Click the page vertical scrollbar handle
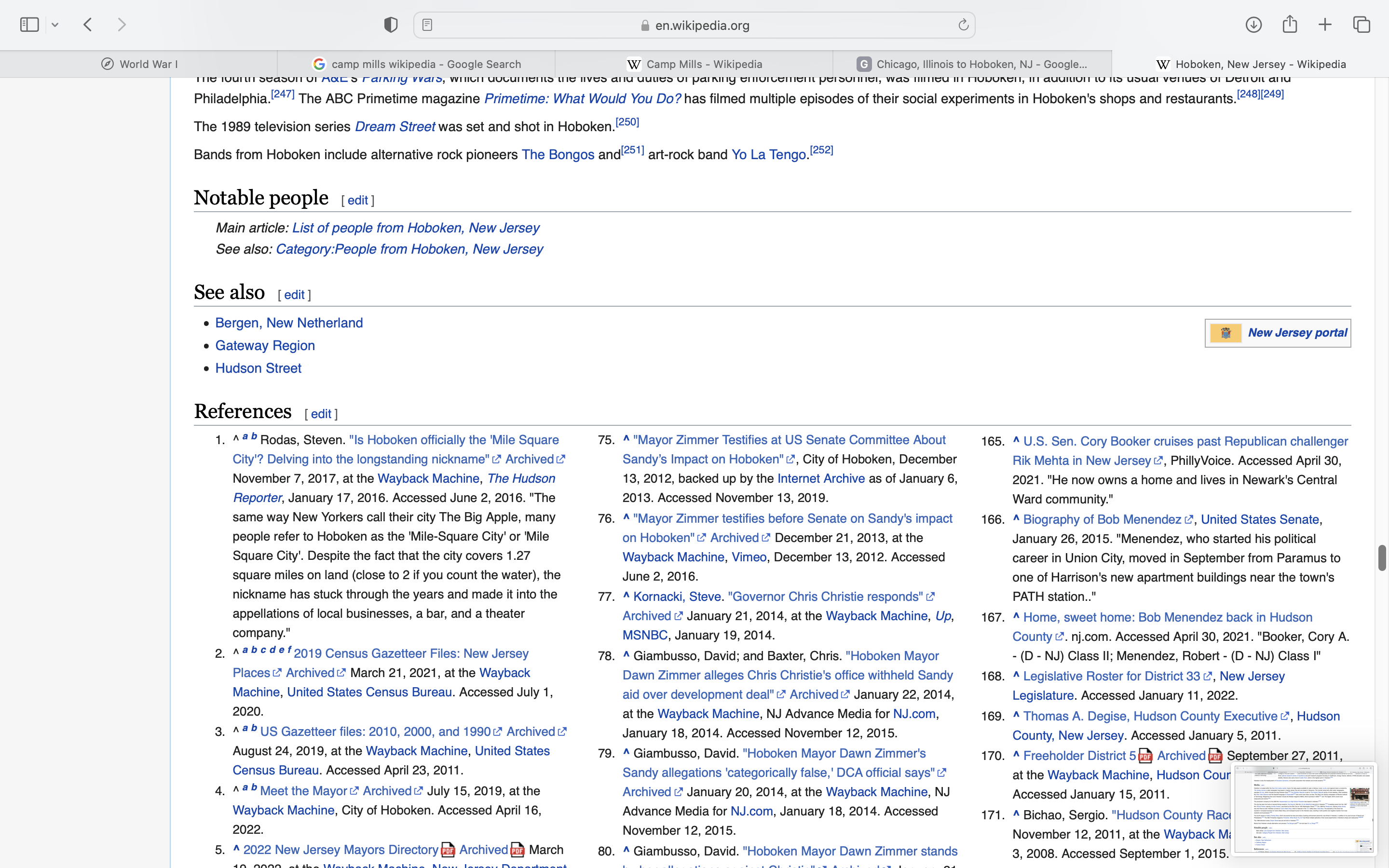Viewport: 1389px width, 868px height. tap(1382, 557)
